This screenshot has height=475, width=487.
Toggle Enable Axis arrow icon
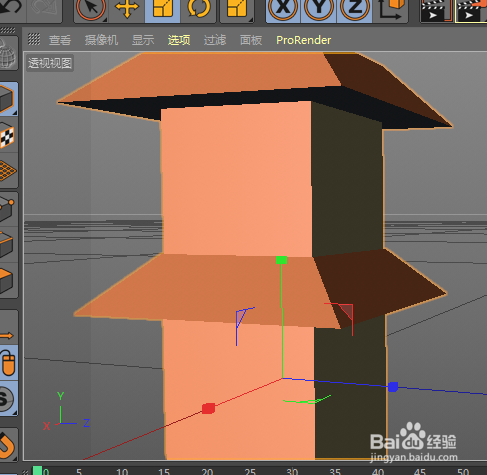tap(7, 335)
